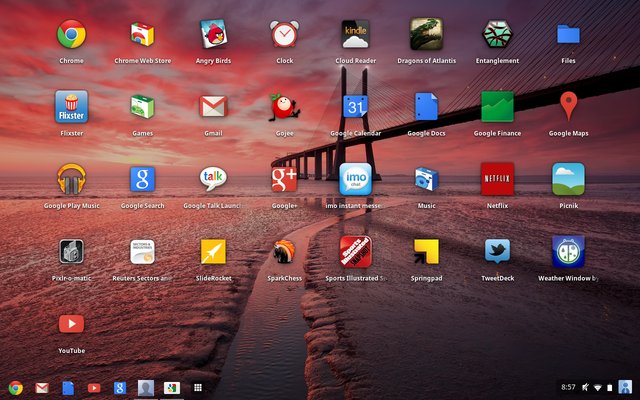This screenshot has width=640, height=400.
Task: Open the Google+ app
Action: coord(284,180)
